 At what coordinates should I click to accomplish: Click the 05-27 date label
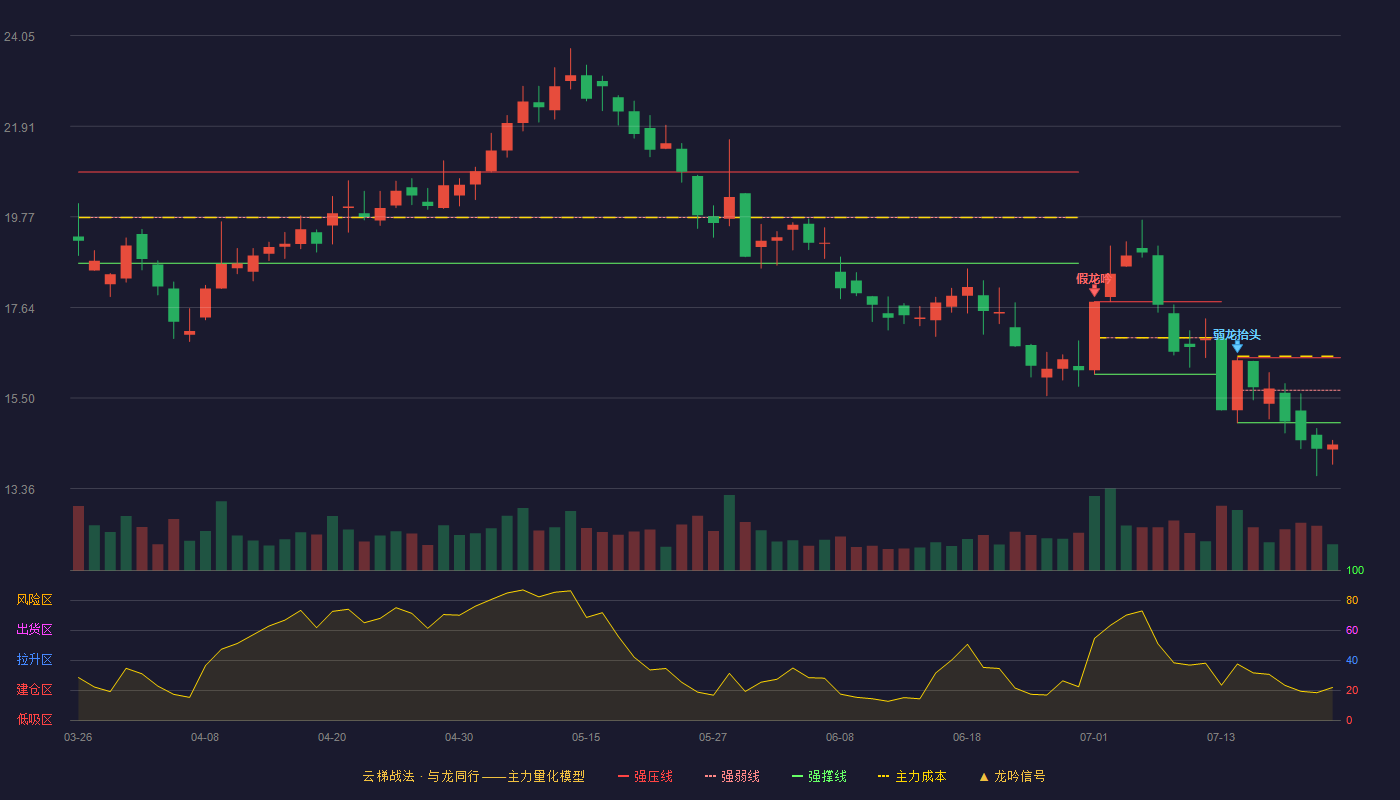[713, 737]
